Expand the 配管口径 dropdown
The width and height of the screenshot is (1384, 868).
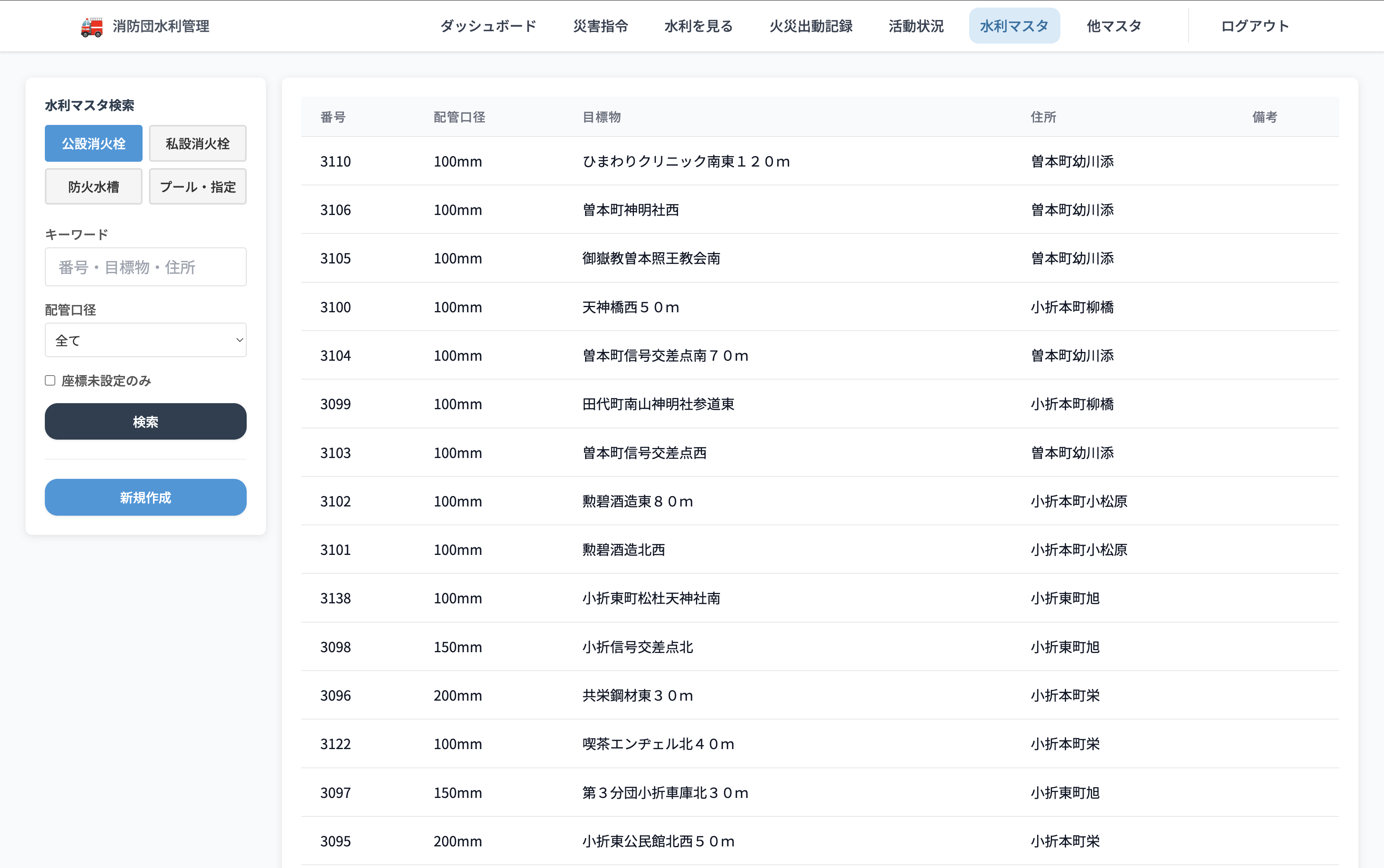tap(146, 340)
